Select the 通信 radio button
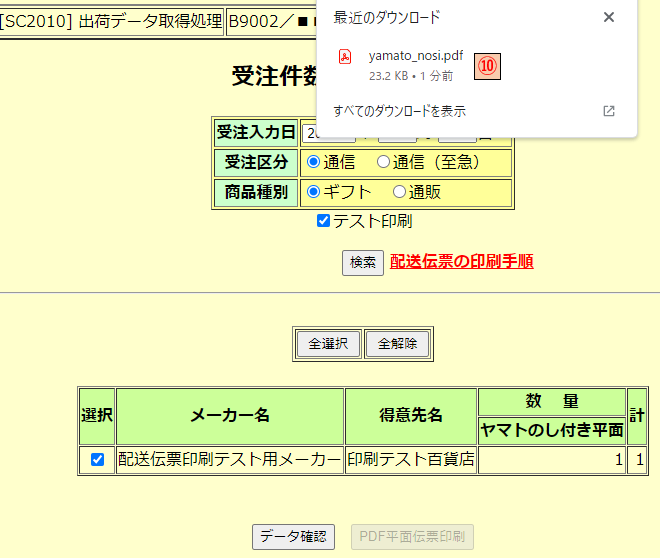 (313, 162)
